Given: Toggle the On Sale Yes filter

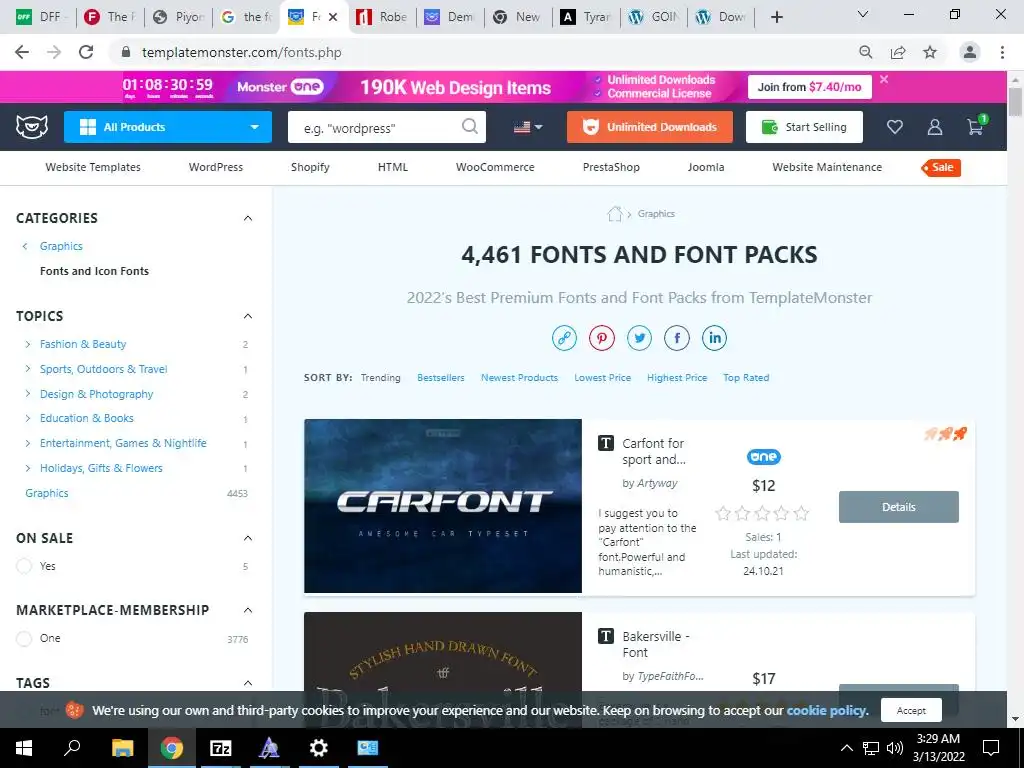Looking at the screenshot, I should (24, 566).
